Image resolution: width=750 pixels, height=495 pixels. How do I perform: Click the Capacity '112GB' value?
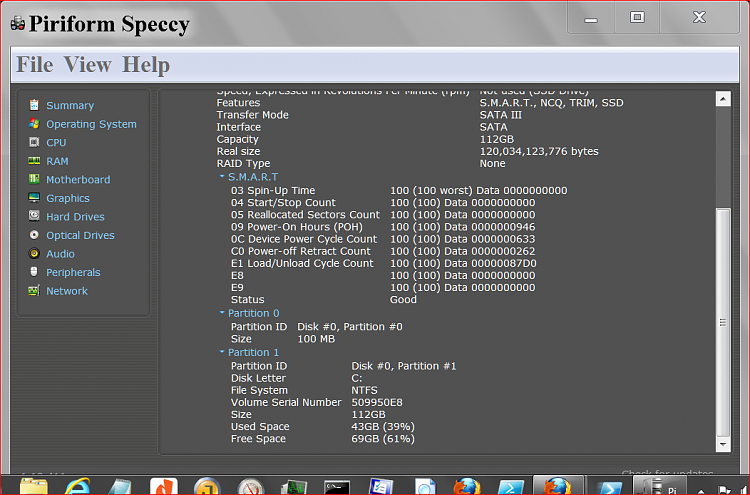497,139
